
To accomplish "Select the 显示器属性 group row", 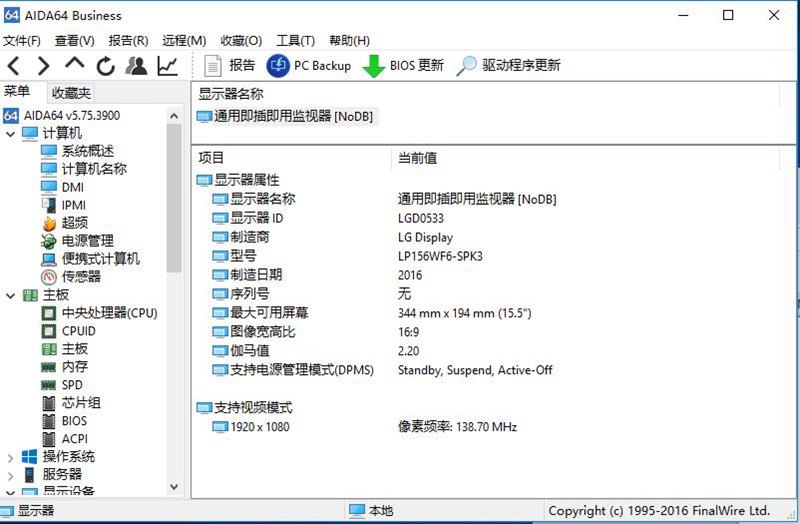I will pyautogui.click(x=238, y=180).
